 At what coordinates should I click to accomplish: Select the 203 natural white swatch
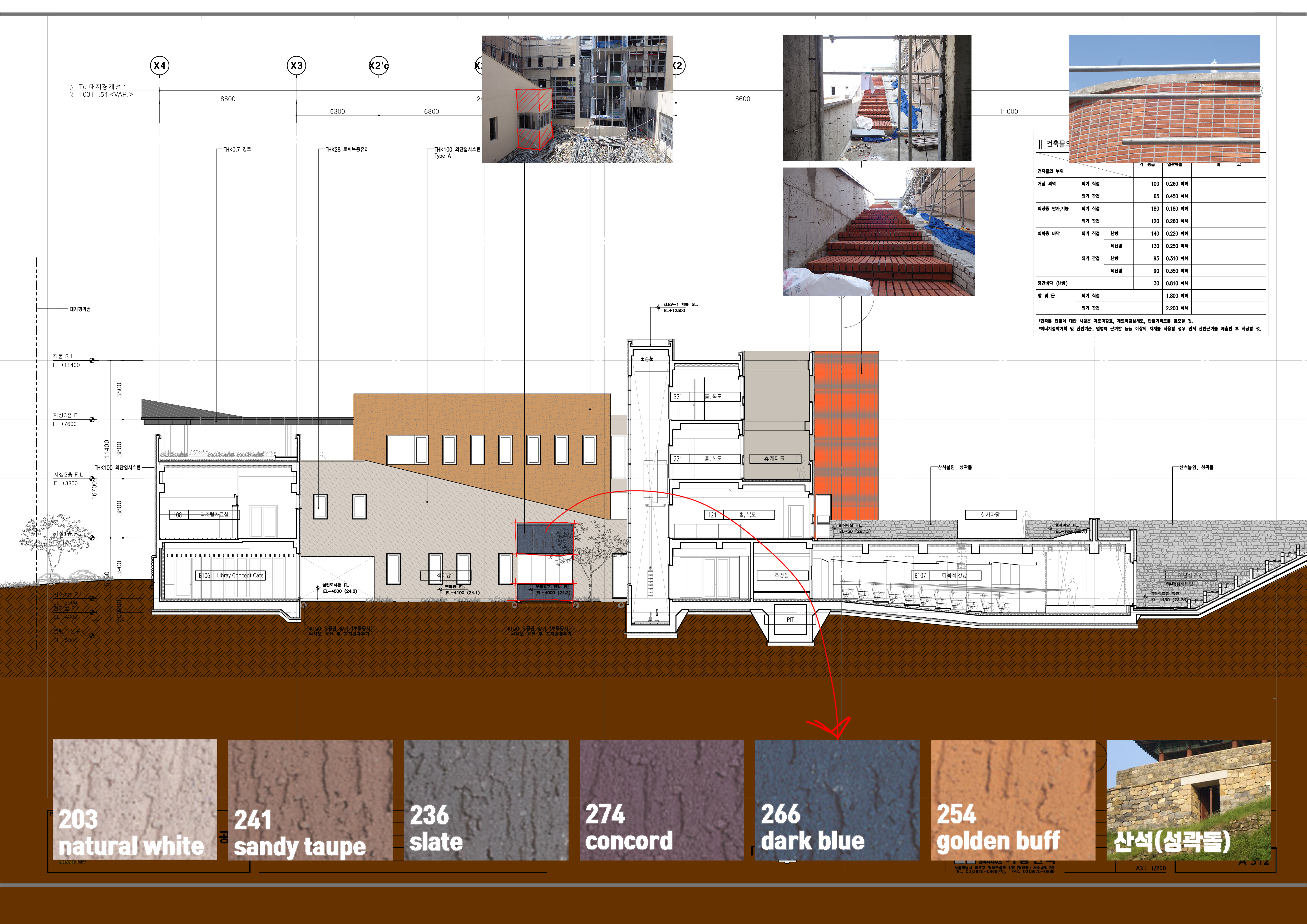point(135,799)
